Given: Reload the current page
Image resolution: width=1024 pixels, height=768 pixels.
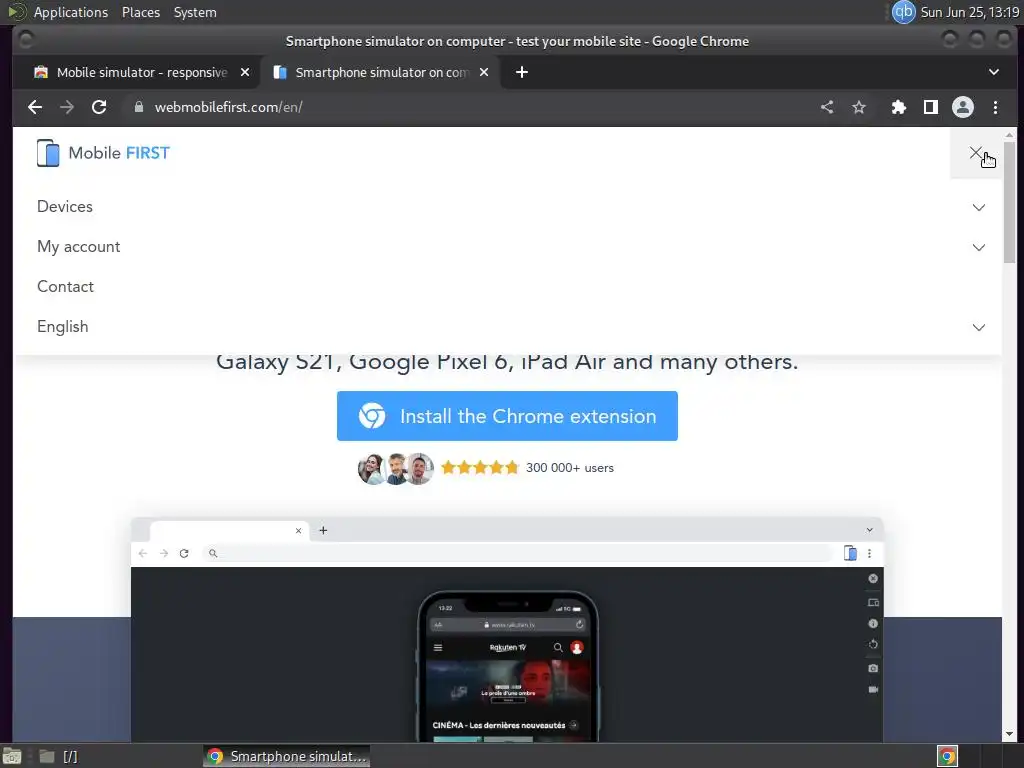Looking at the screenshot, I should [99, 107].
